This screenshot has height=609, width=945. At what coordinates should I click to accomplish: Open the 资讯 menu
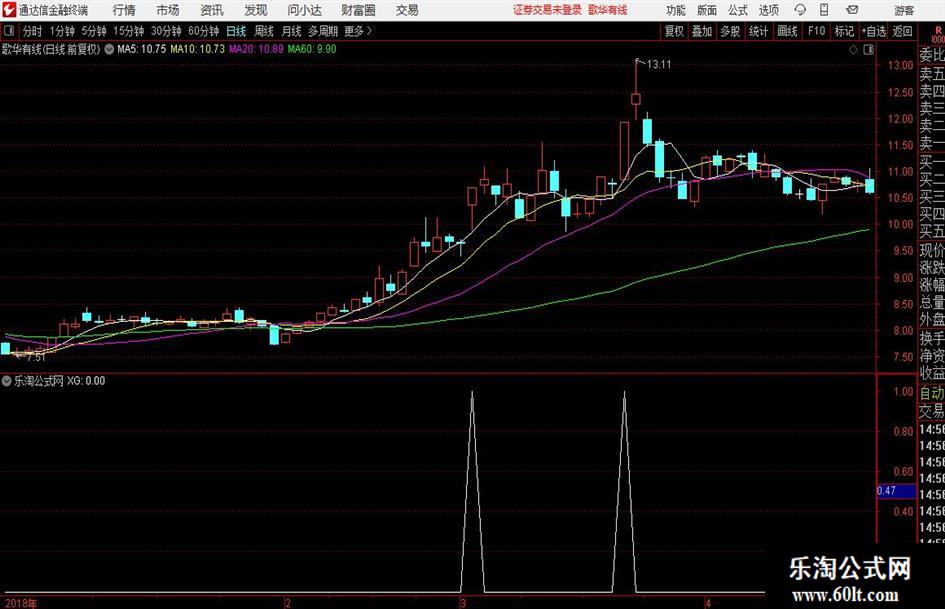coord(212,10)
